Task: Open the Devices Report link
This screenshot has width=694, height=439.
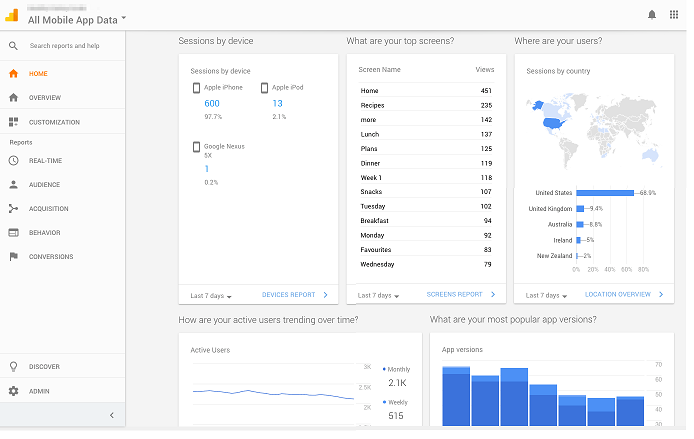Action: (289, 295)
